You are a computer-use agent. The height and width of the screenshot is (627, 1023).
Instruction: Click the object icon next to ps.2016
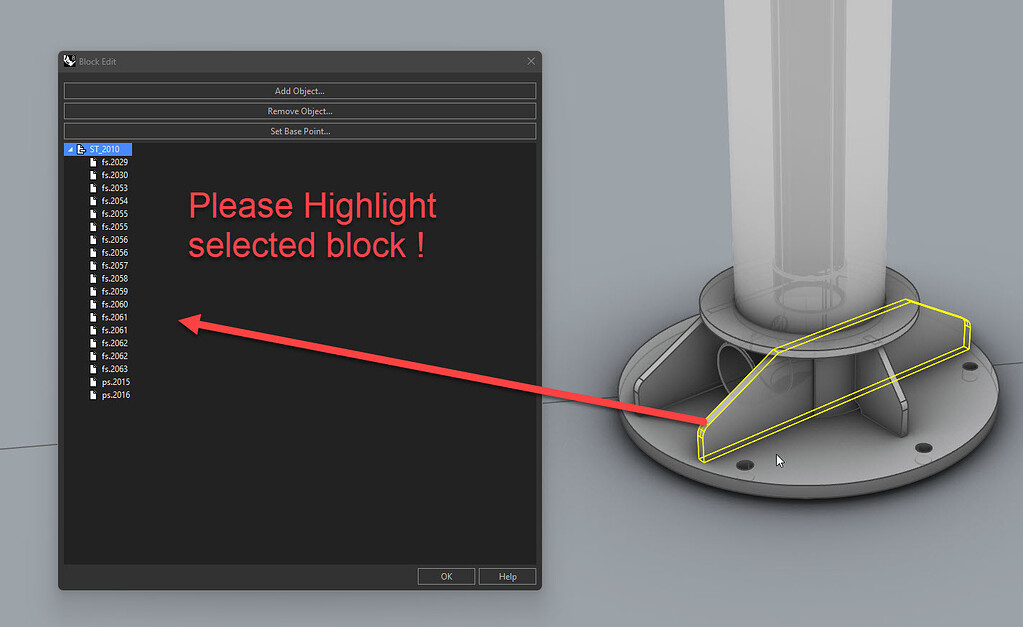(x=95, y=394)
